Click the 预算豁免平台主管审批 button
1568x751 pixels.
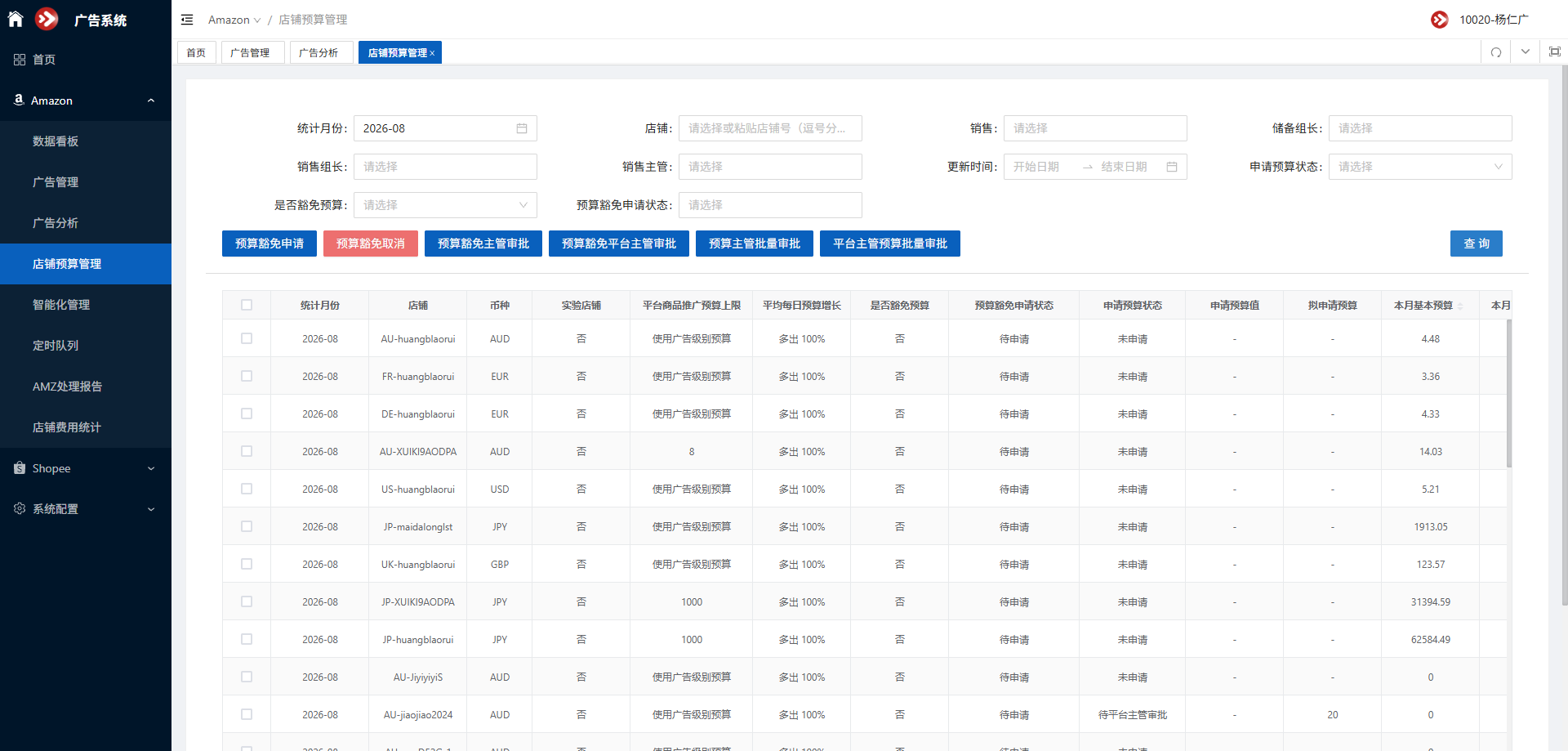pyautogui.click(x=619, y=244)
